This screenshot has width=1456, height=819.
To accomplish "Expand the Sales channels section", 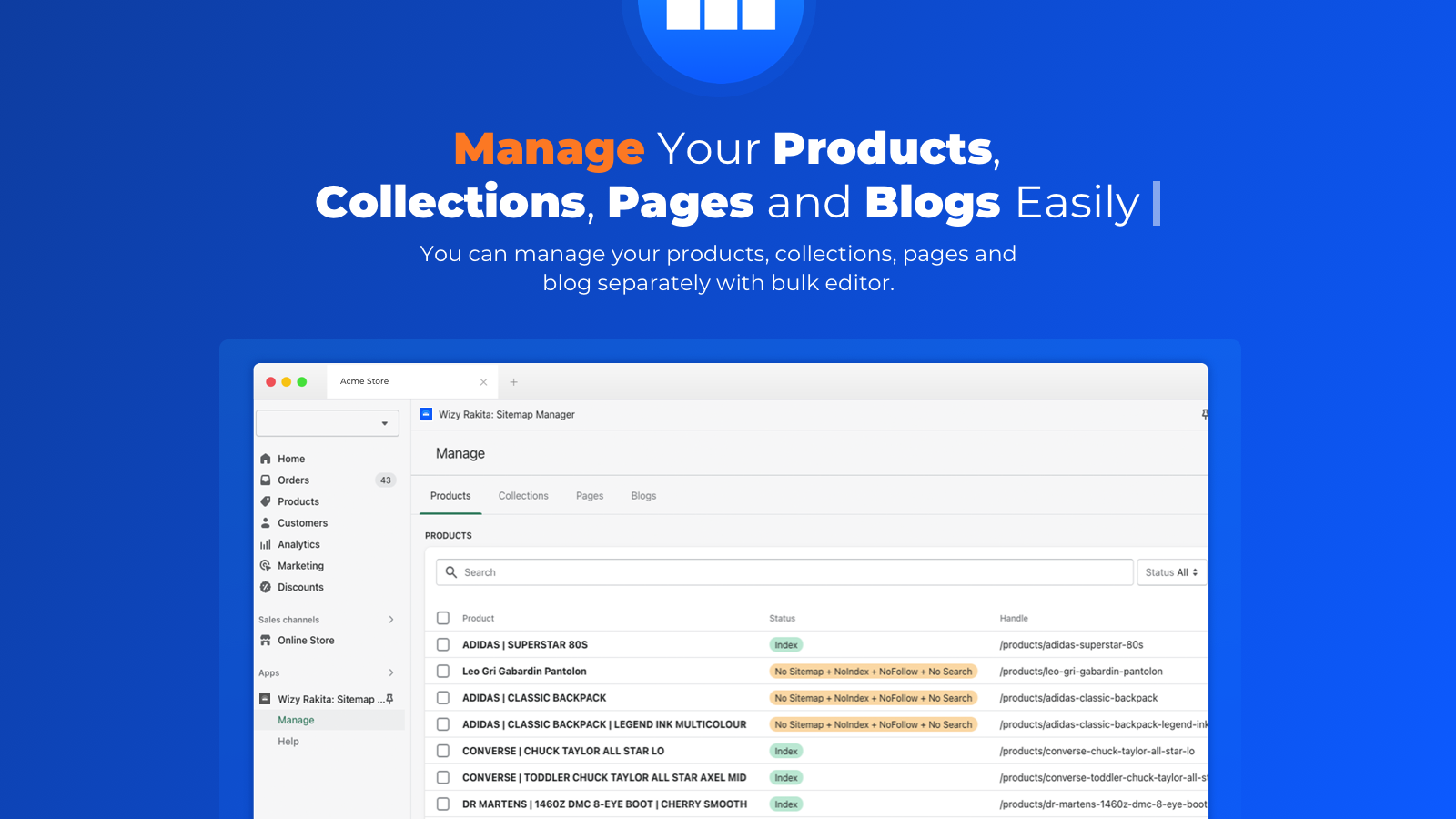I will [391, 620].
